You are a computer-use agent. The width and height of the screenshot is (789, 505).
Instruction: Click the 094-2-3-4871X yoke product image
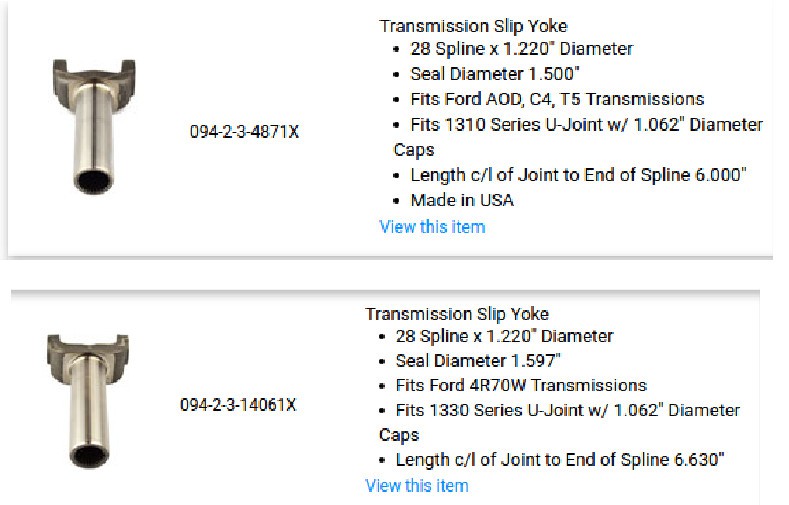tap(92, 125)
